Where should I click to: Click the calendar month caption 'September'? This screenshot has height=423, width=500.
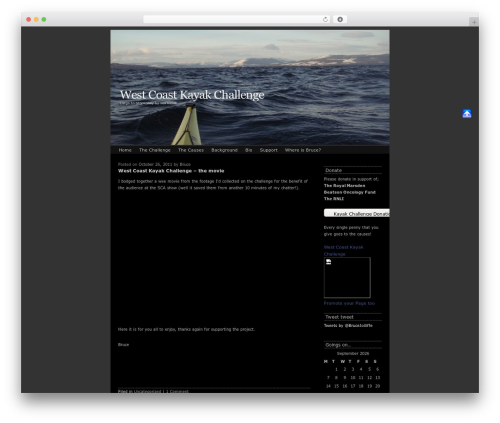(x=353, y=354)
